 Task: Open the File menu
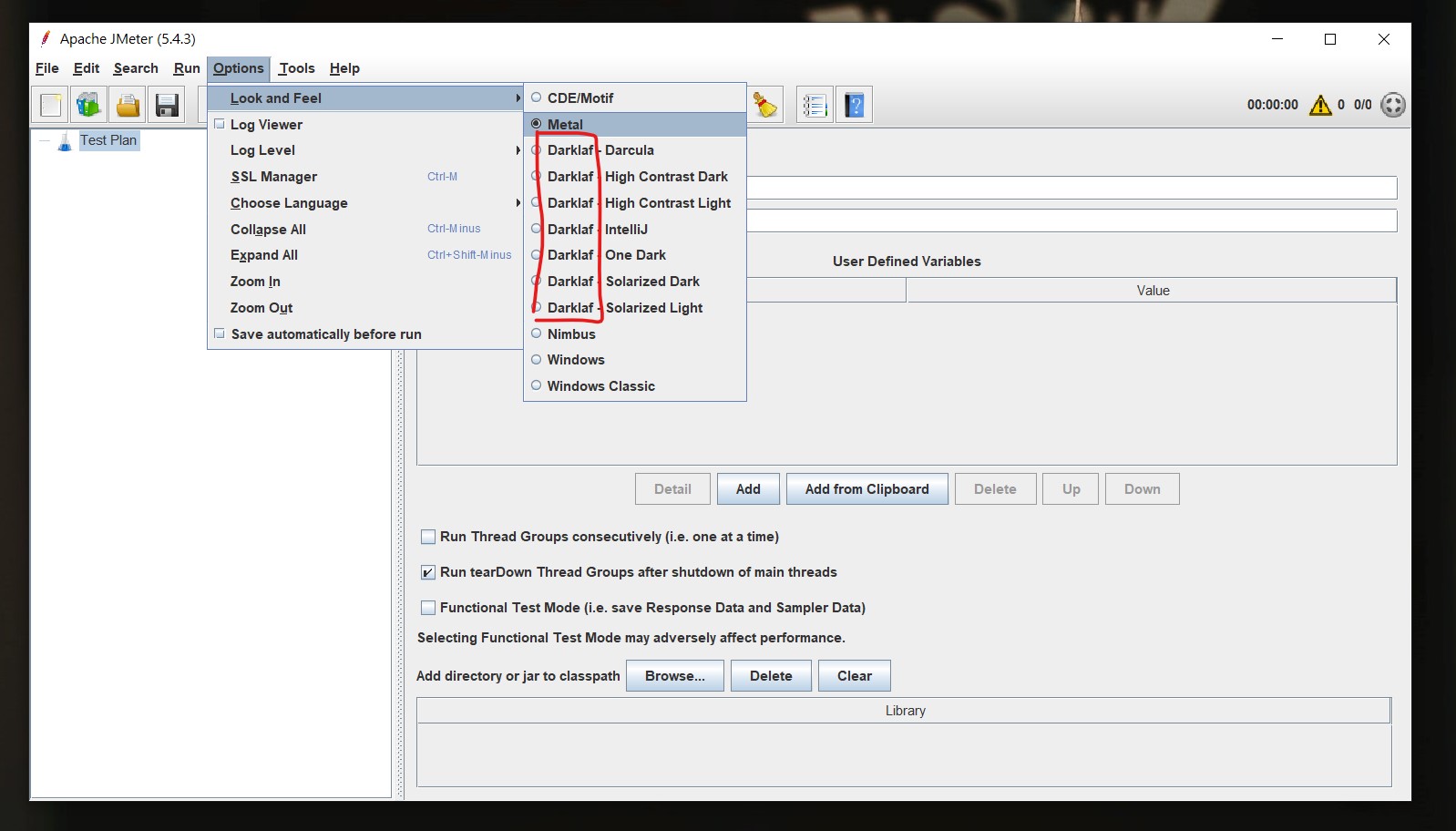pos(47,68)
